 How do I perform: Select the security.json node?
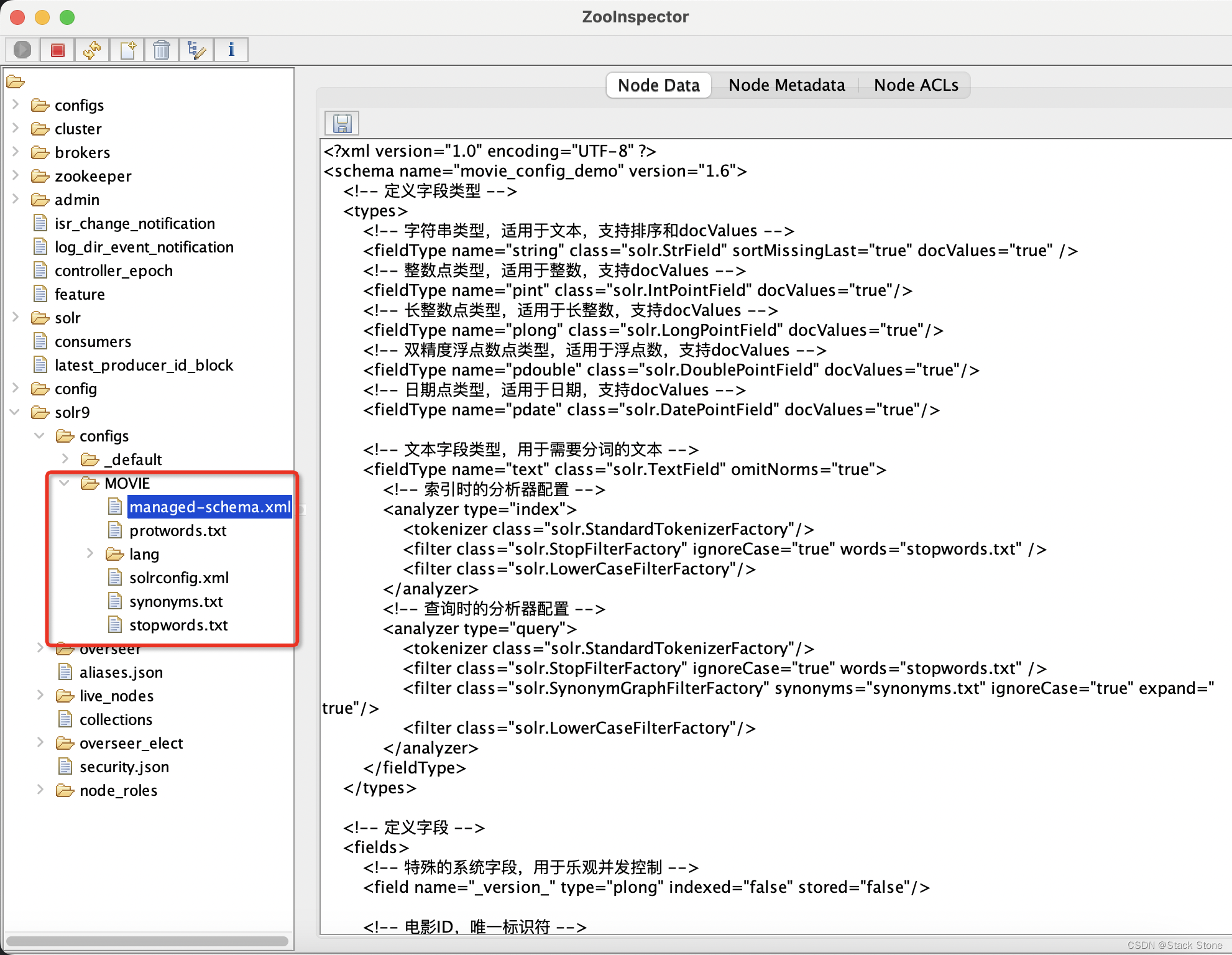coord(124,767)
